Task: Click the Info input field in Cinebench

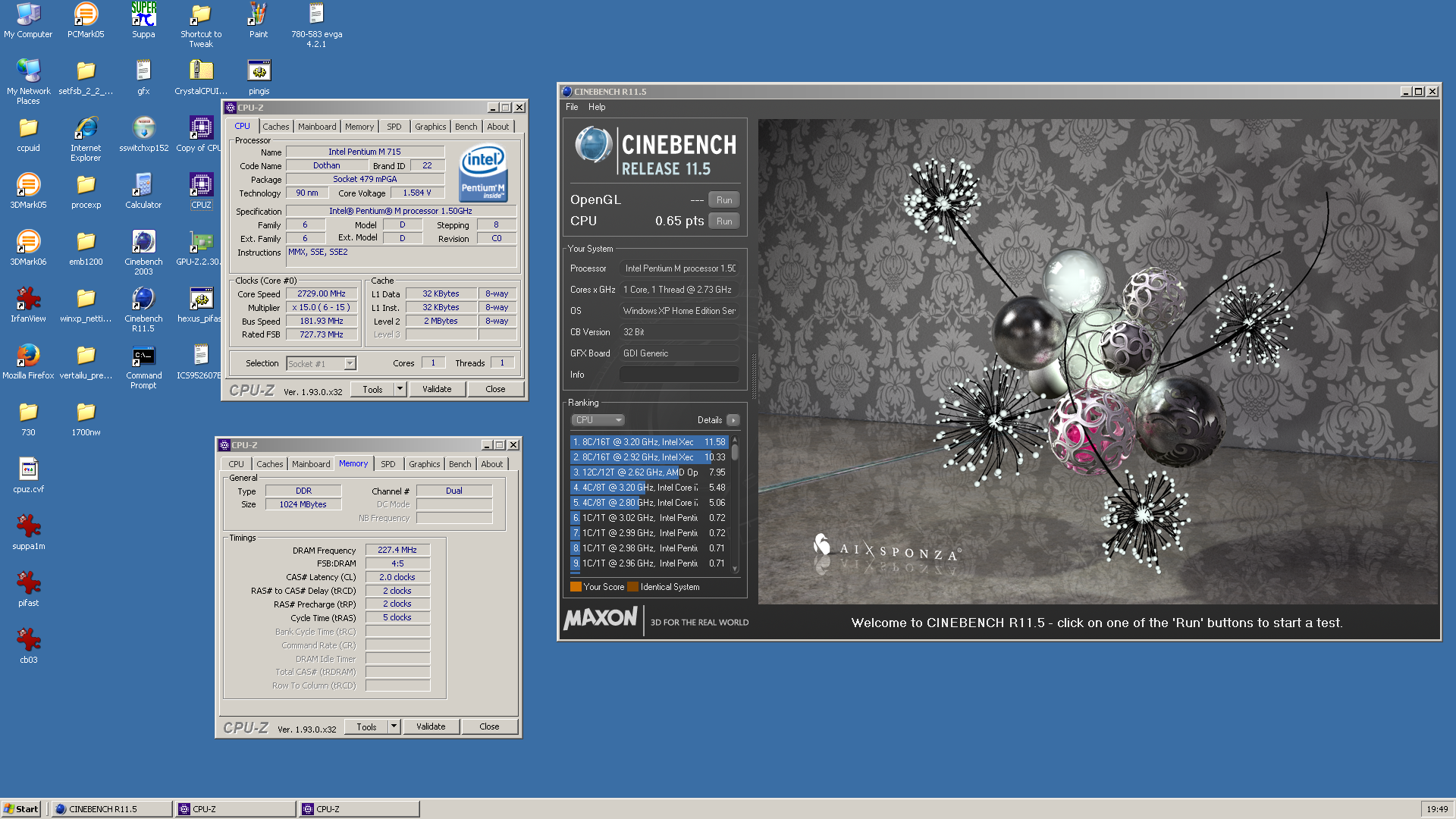Action: pos(679,375)
